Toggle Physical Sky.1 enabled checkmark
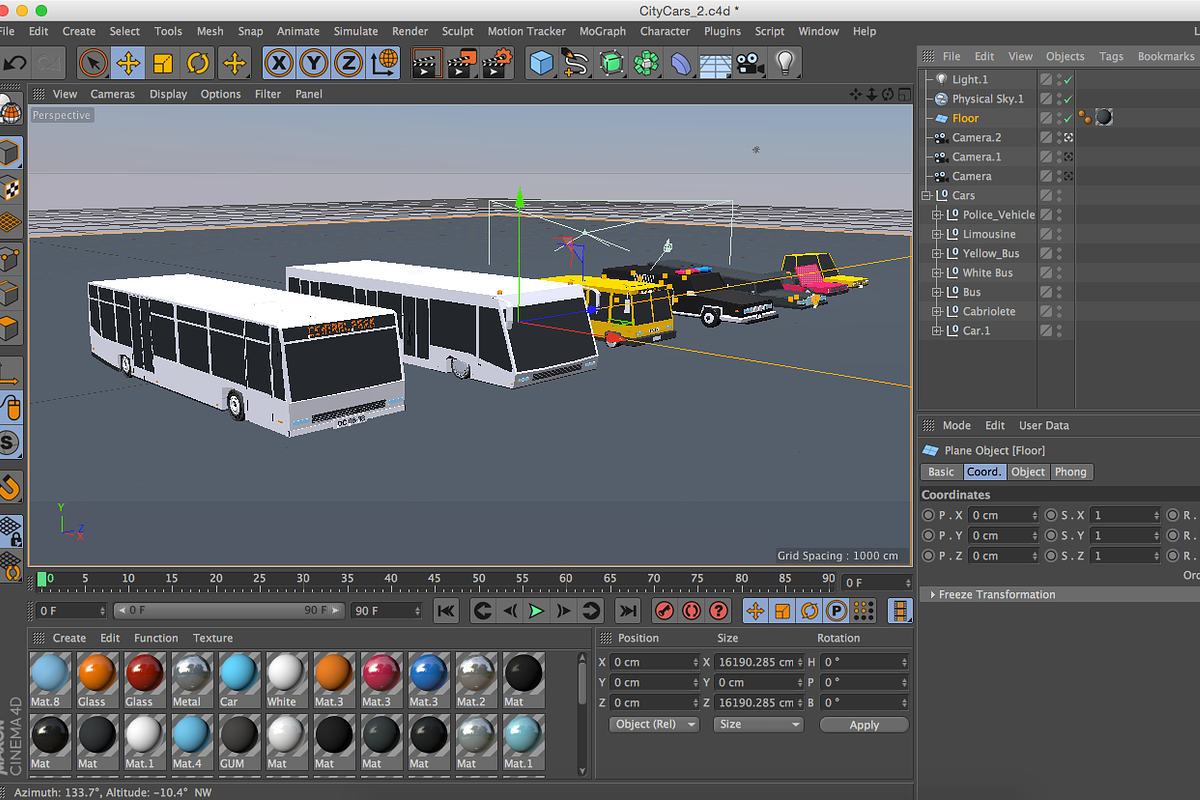The width and height of the screenshot is (1200, 800). coord(1068,99)
